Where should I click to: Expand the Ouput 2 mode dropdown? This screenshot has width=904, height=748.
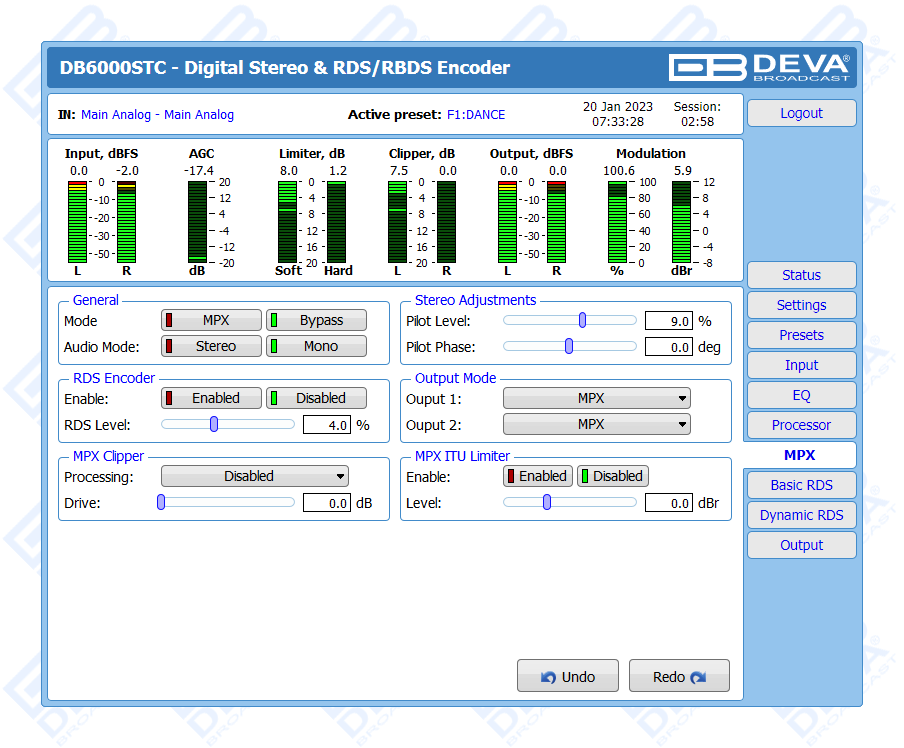tap(596, 424)
